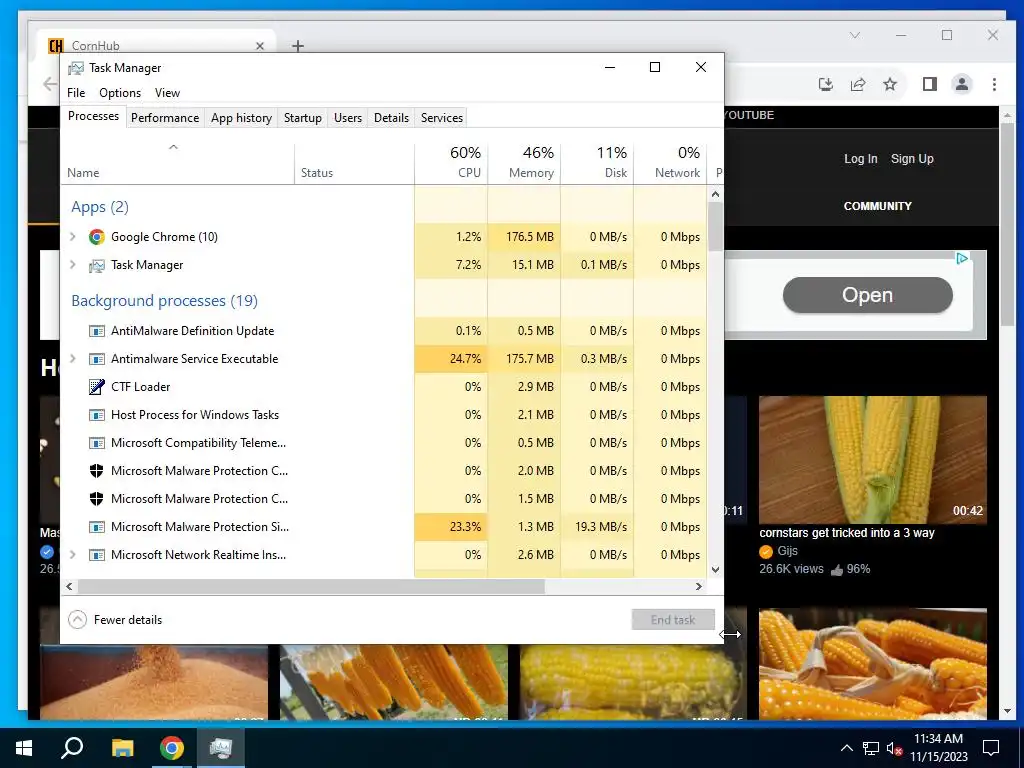Open the COMMUNITY page link
Viewport: 1024px width, 768px height.
pos(877,206)
